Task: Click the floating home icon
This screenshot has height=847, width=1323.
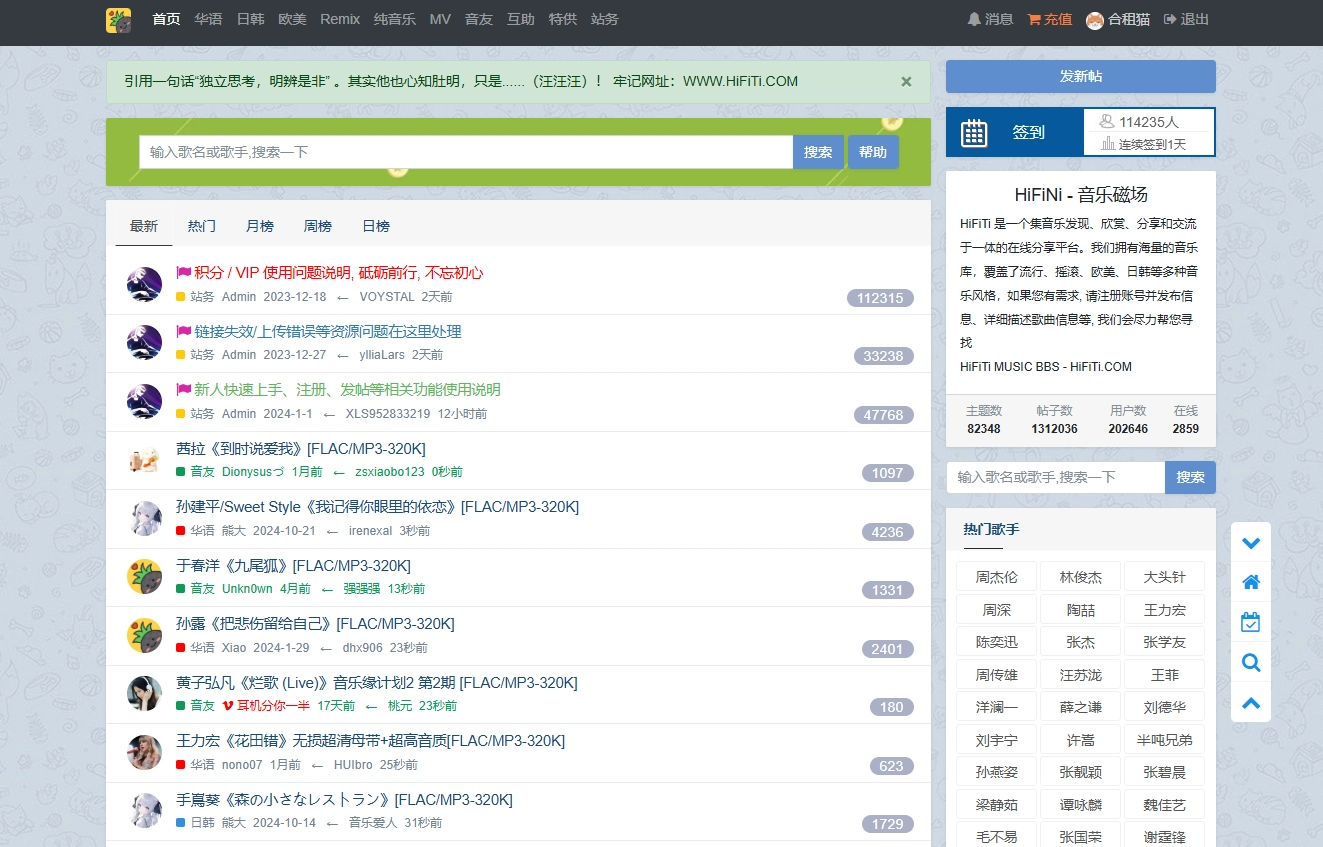Action: click(1250, 582)
